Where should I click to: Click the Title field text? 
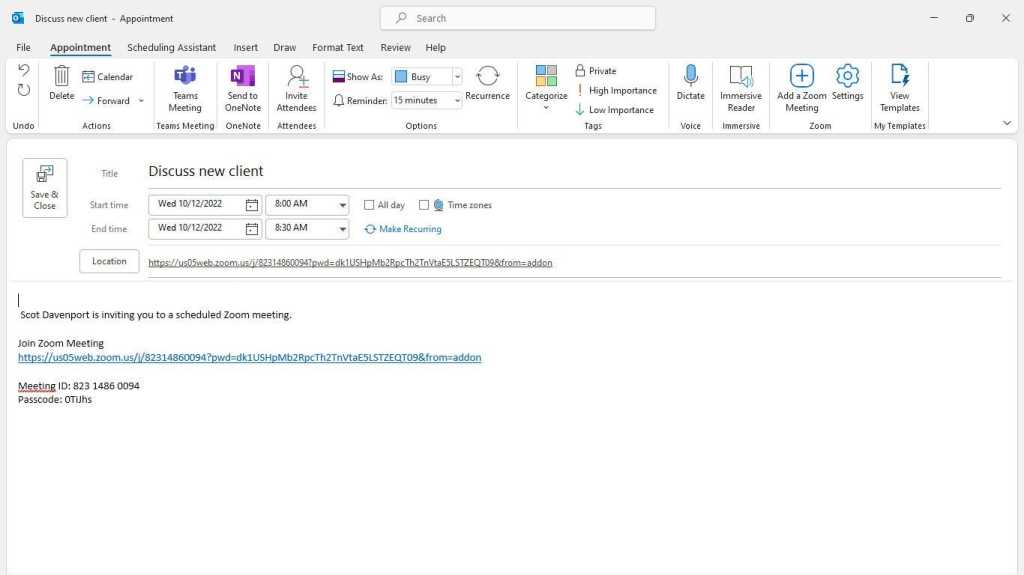coord(206,171)
